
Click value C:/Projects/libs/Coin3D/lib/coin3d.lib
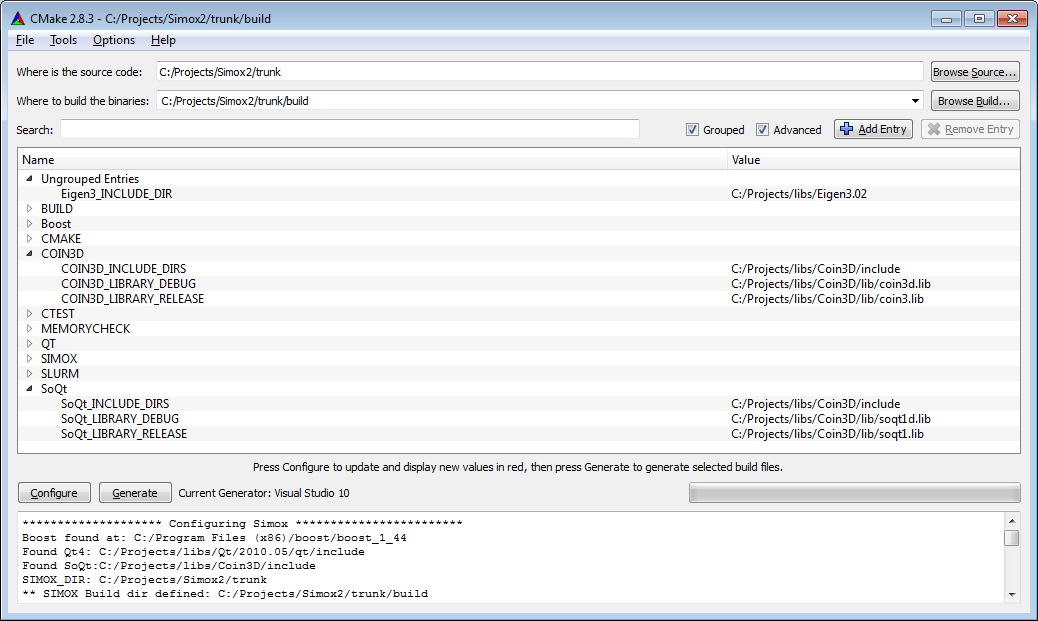[831, 284]
